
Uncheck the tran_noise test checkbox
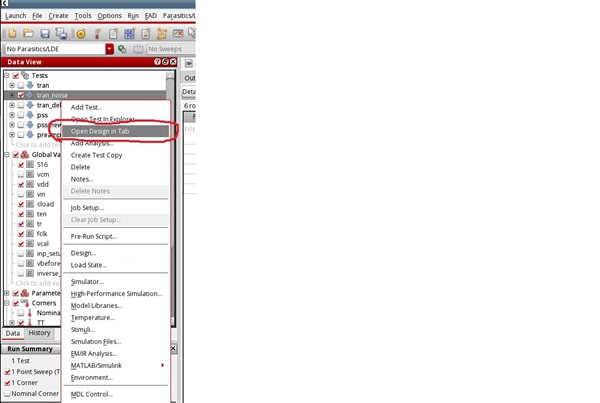coord(21,96)
